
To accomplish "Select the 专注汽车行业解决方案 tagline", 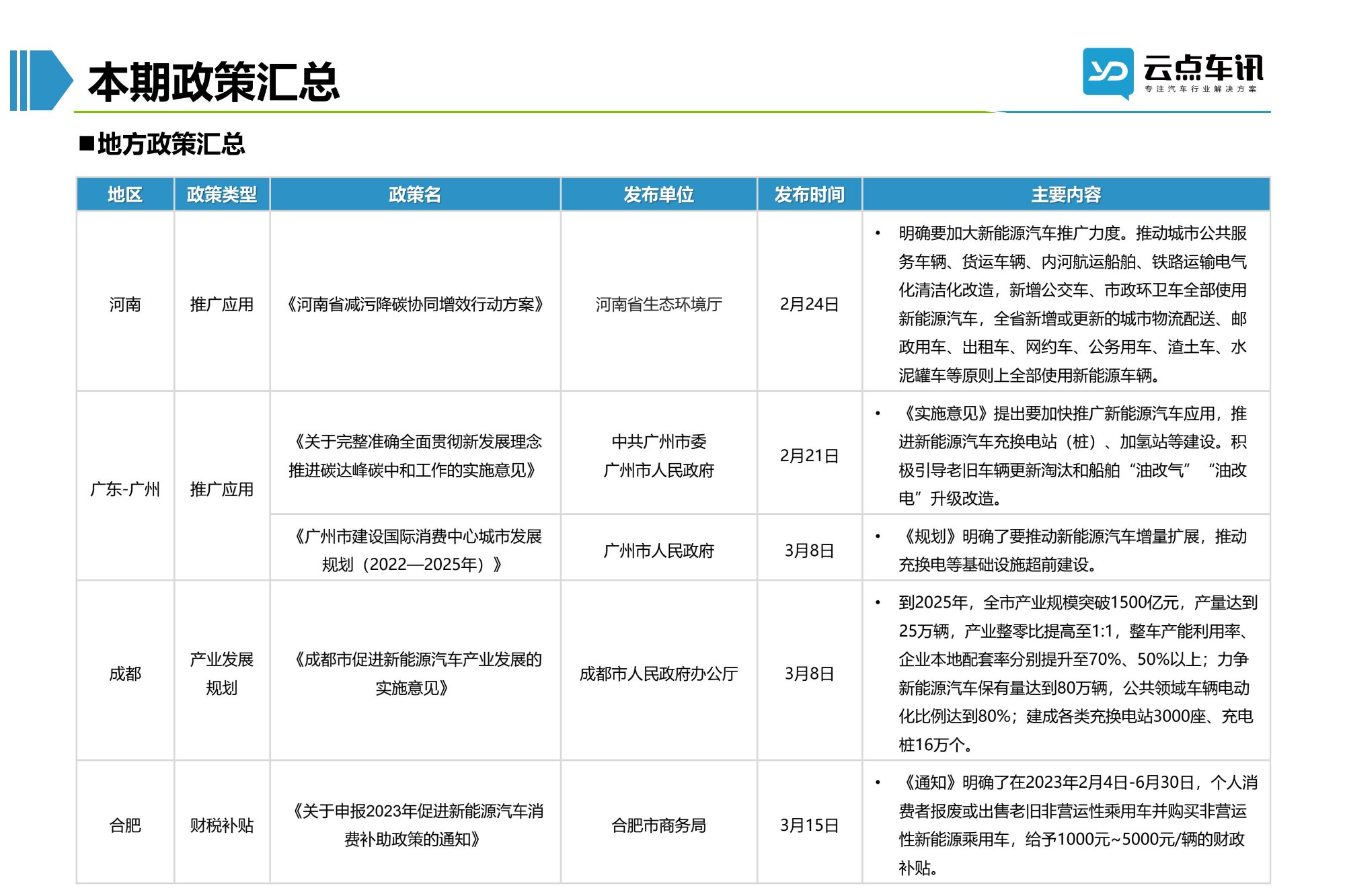I will pos(1200,89).
